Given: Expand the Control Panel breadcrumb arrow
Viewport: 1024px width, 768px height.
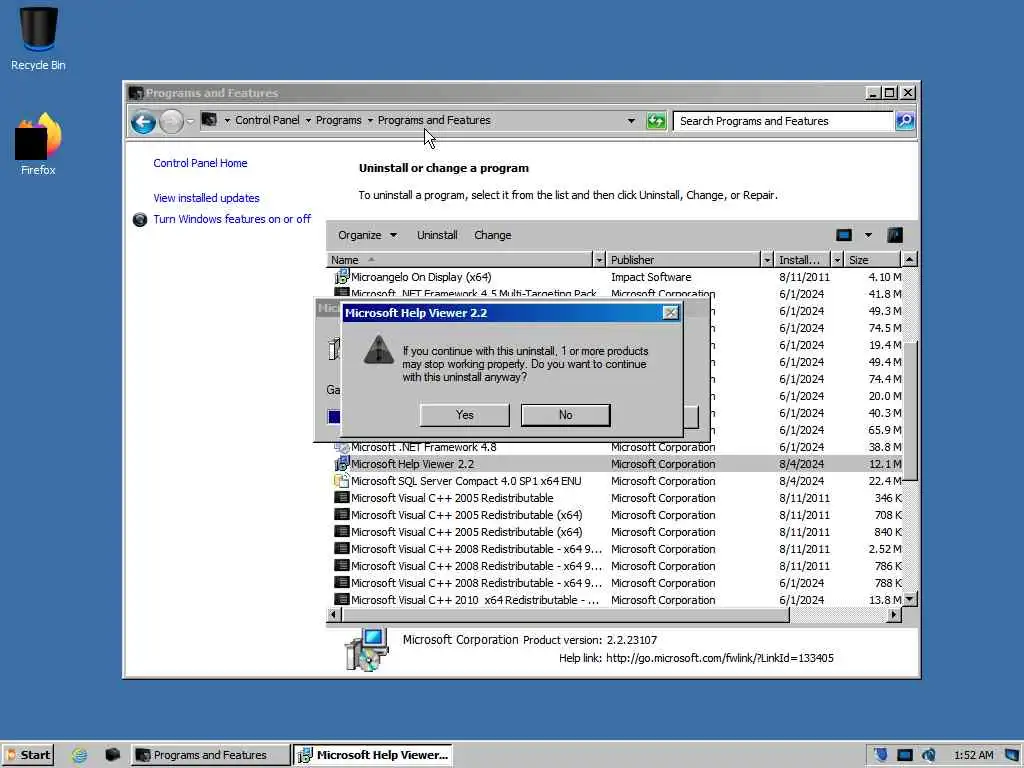Looking at the screenshot, I should coord(308,121).
